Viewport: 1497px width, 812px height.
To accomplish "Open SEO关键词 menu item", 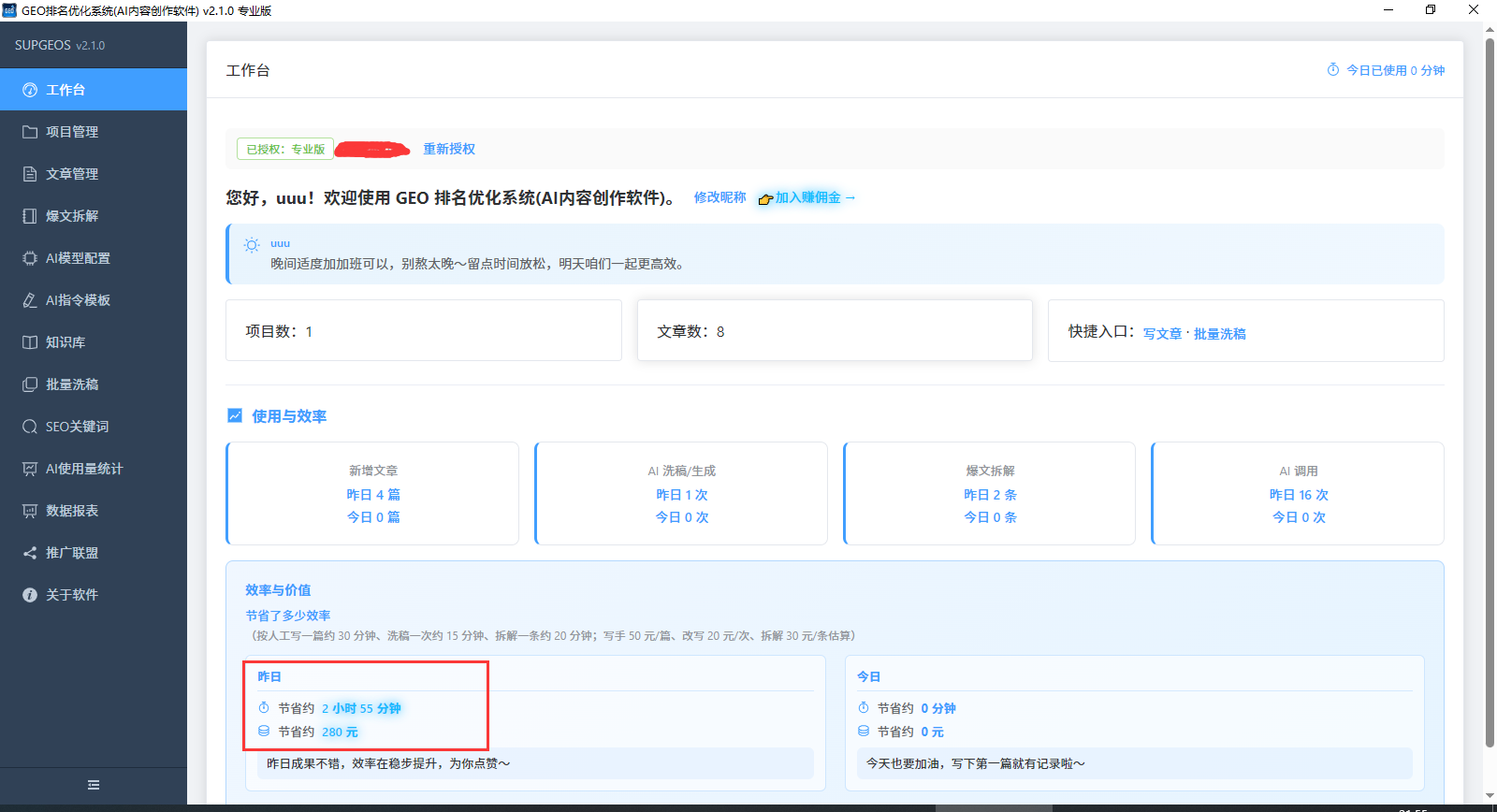I will click(x=94, y=427).
